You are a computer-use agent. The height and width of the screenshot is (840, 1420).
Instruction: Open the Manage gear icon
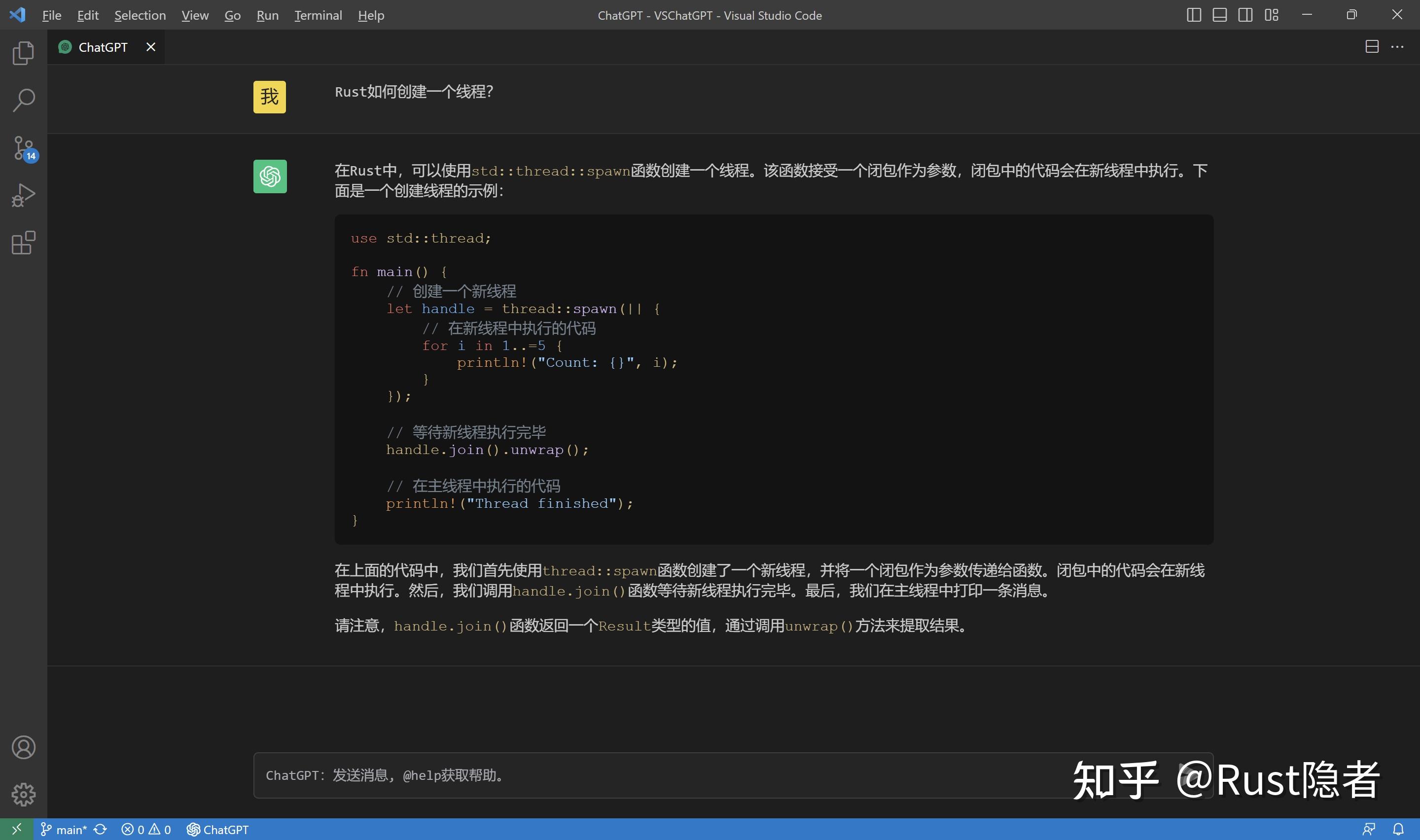click(23, 794)
